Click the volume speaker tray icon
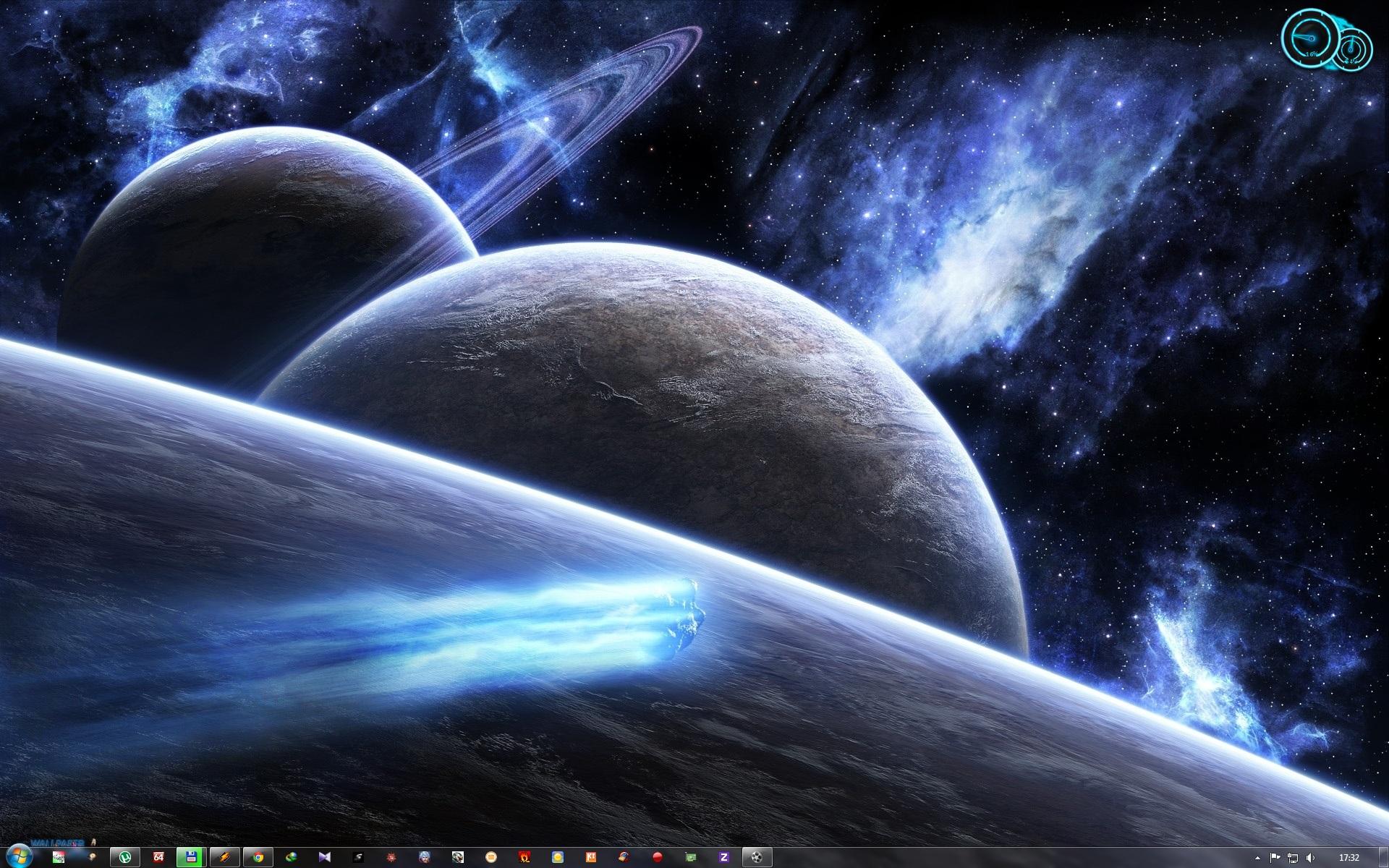 pos(1311,858)
